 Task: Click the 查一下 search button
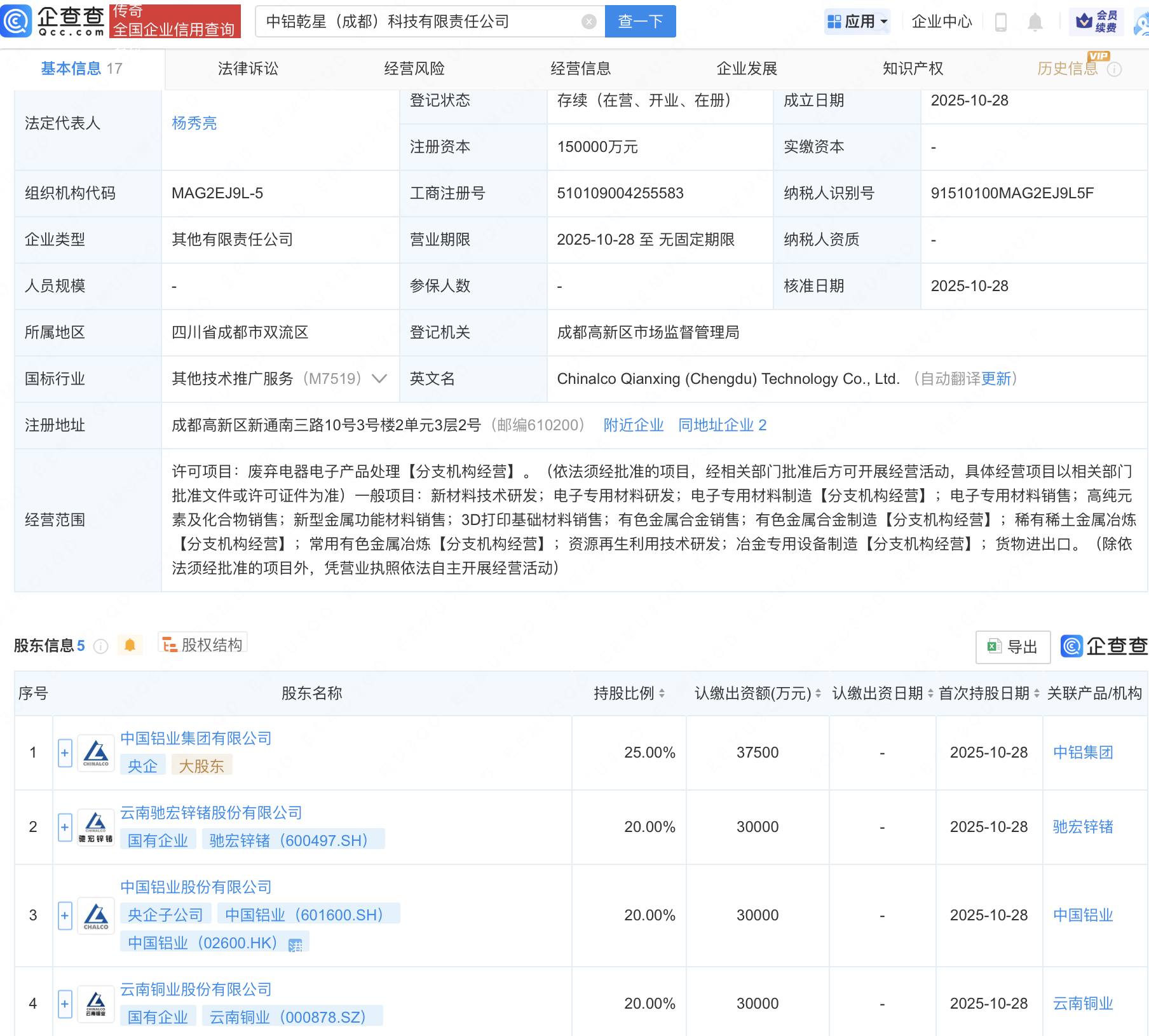point(639,21)
